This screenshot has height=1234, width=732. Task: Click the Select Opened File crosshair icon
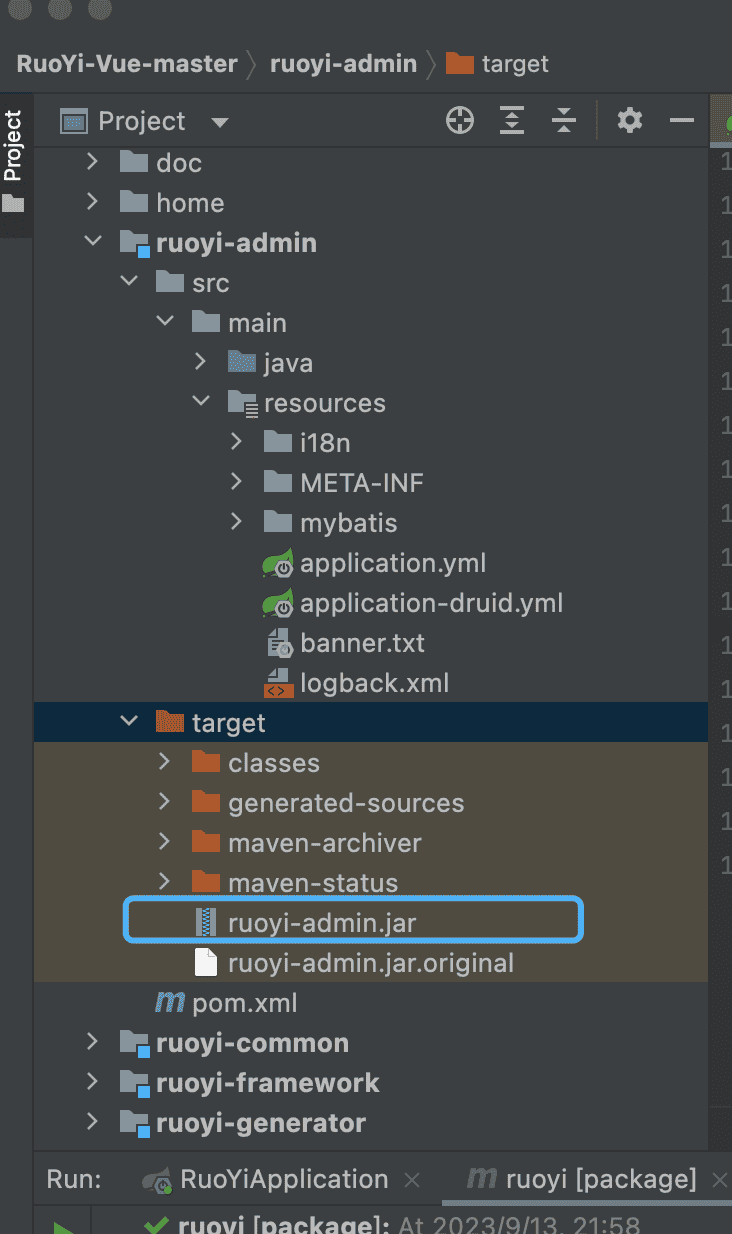(459, 122)
